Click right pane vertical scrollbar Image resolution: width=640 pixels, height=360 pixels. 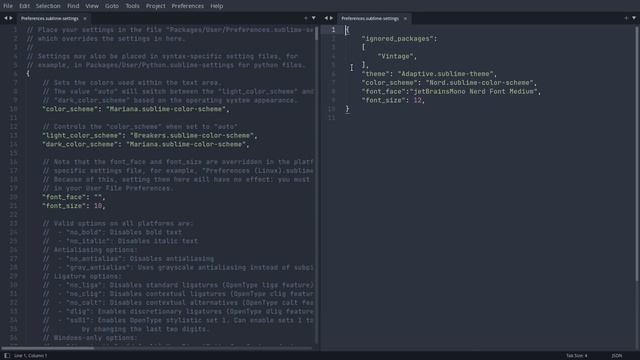point(637,153)
